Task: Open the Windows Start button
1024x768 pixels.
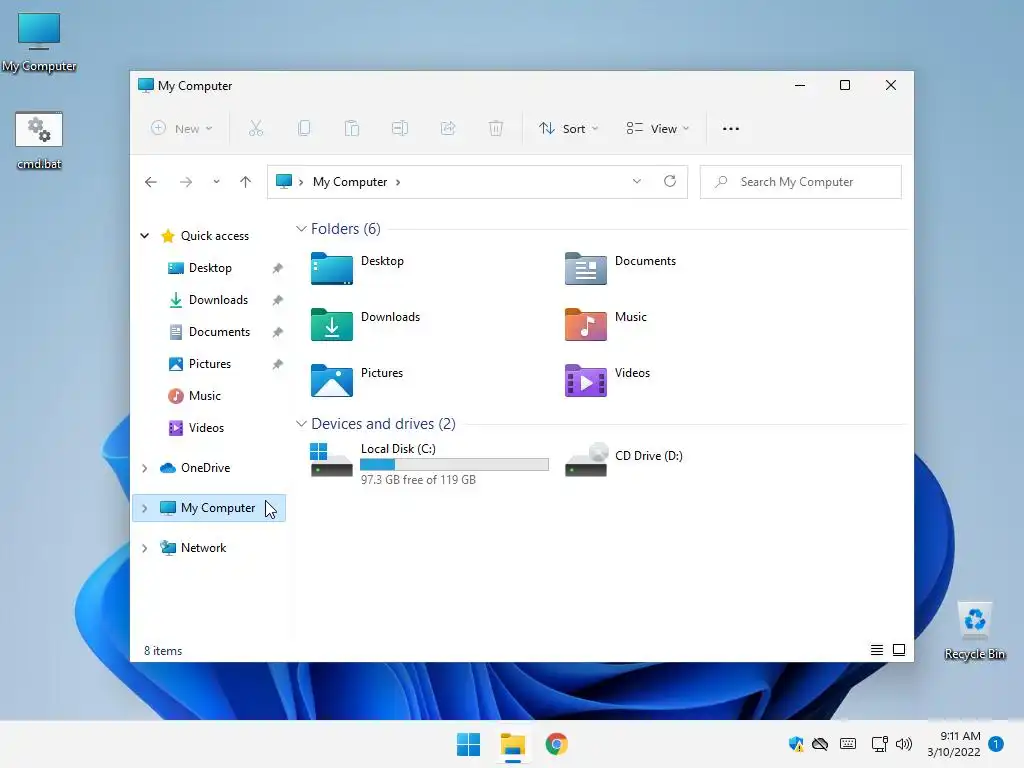Action: click(468, 744)
